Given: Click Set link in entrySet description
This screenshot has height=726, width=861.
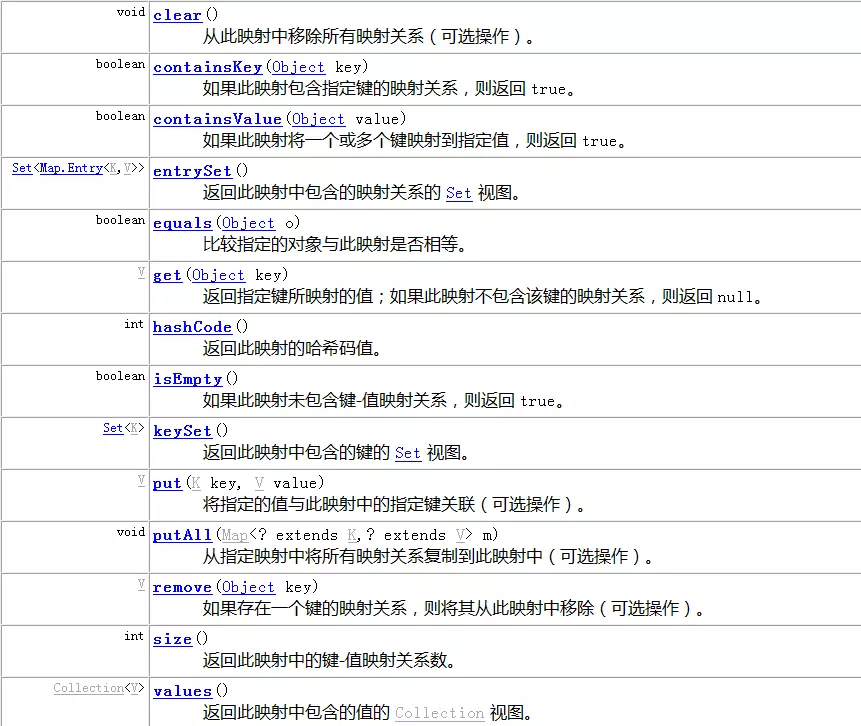Looking at the screenshot, I should (x=459, y=193).
